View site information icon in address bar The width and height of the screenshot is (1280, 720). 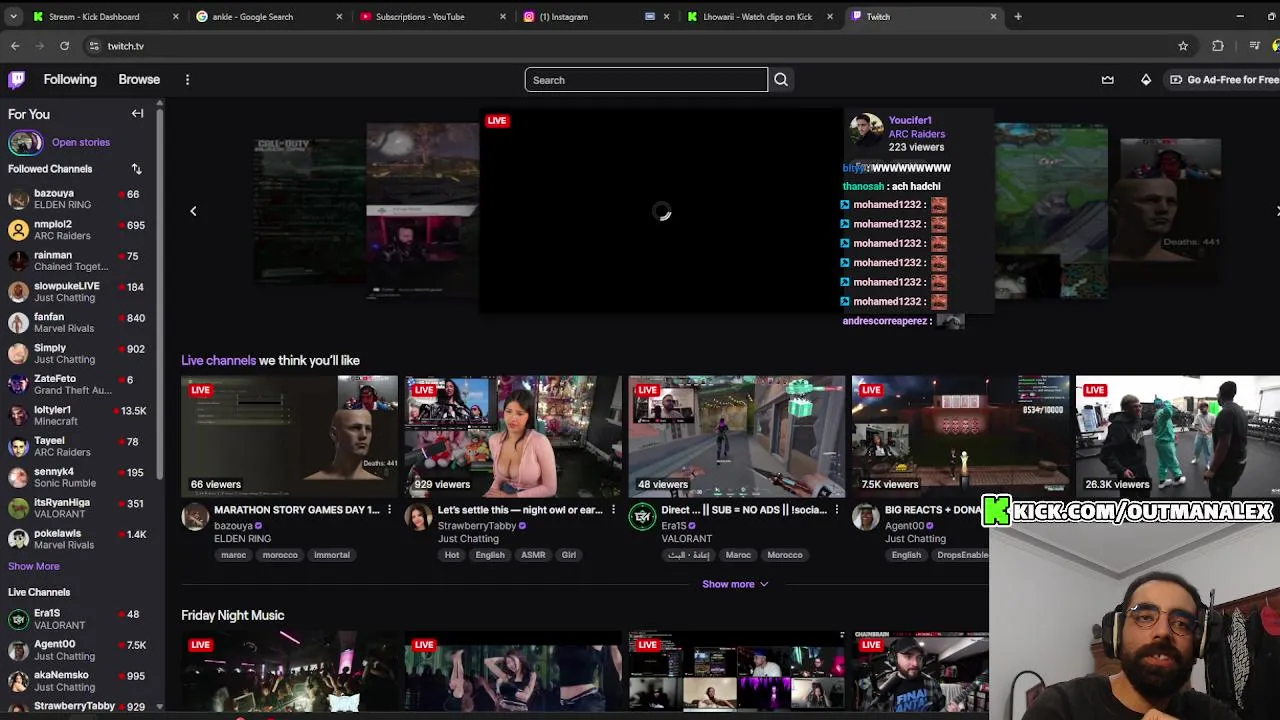coord(94,46)
